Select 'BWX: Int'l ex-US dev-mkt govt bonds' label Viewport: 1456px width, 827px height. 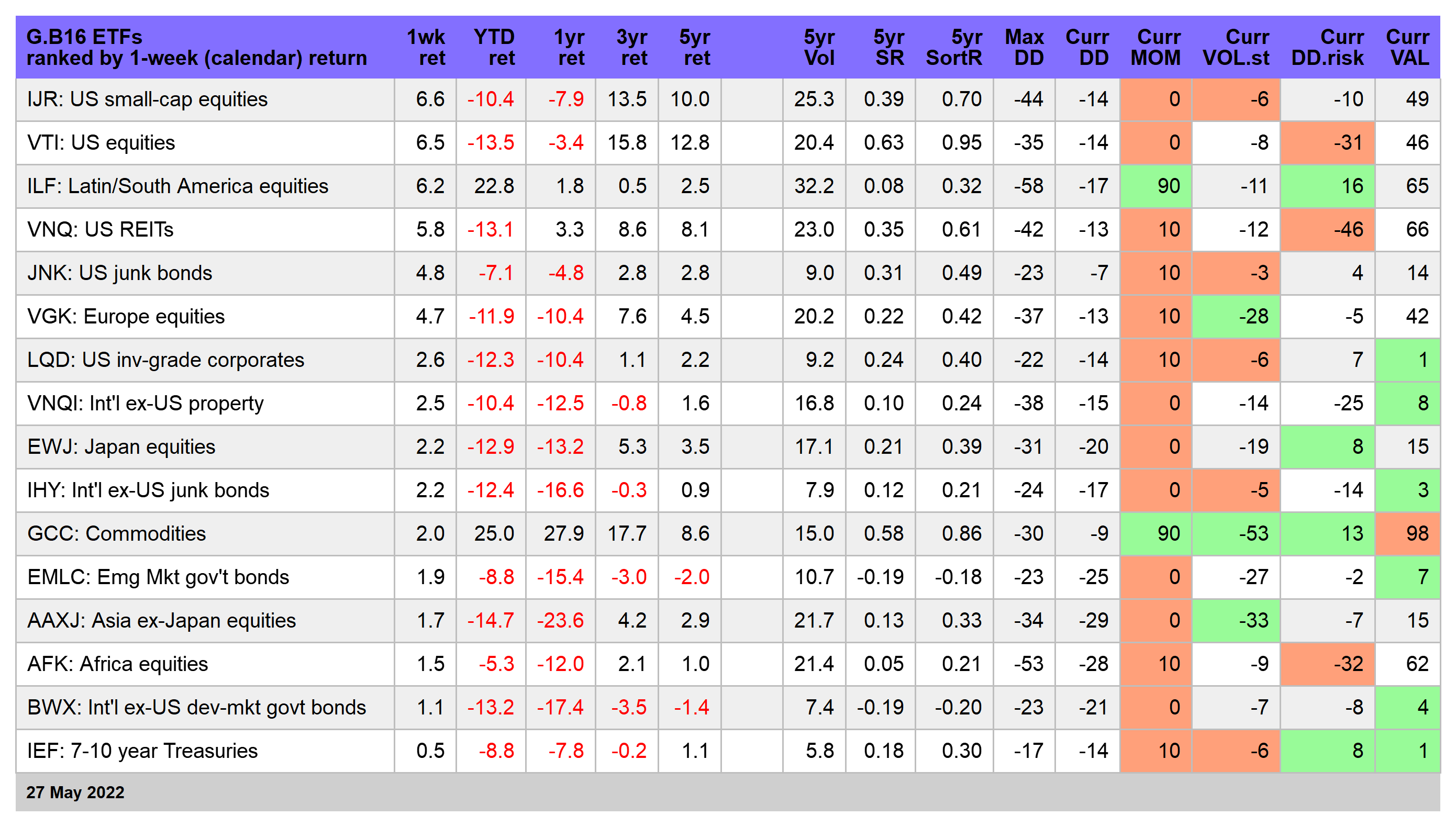(x=196, y=708)
